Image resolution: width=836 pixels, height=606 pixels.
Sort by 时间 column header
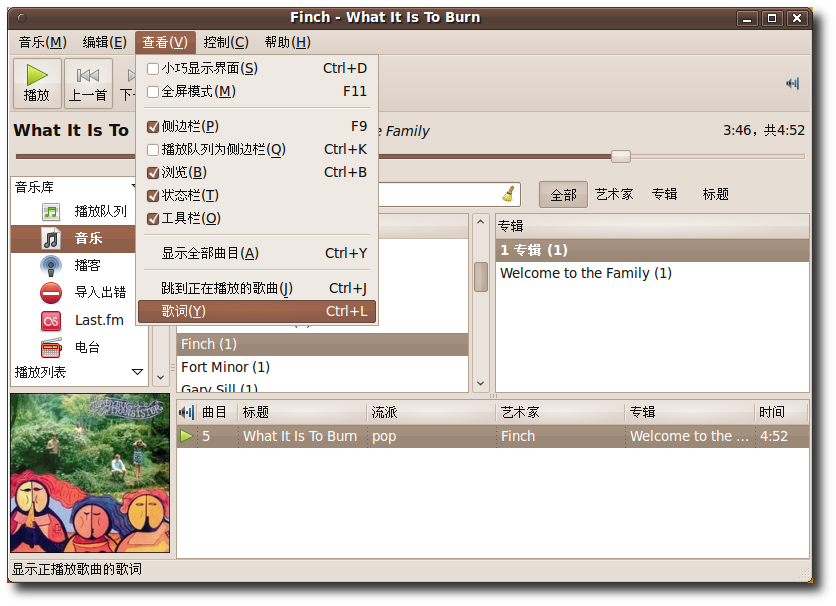coord(782,412)
